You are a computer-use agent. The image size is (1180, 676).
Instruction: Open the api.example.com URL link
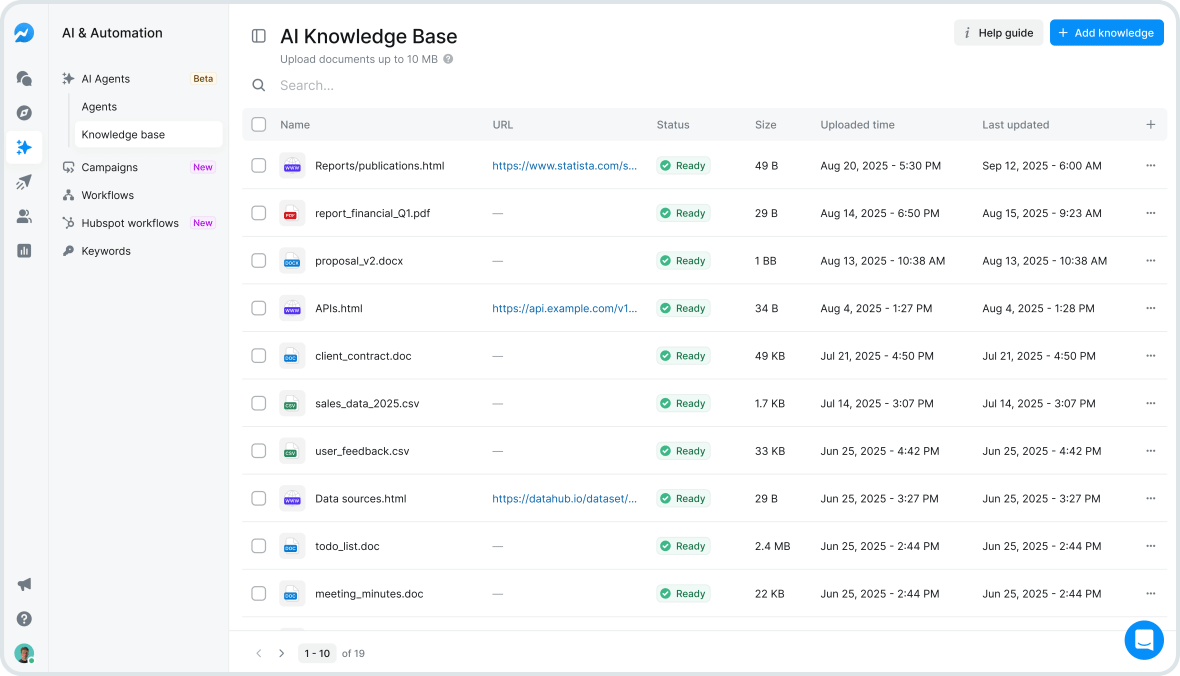(564, 308)
